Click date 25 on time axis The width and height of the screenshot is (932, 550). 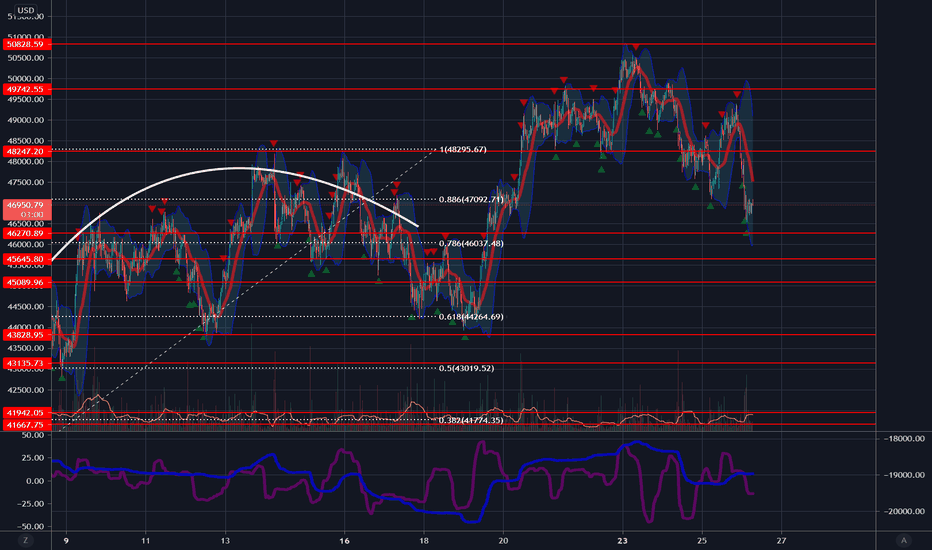pyautogui.click(x=702, y=540)
